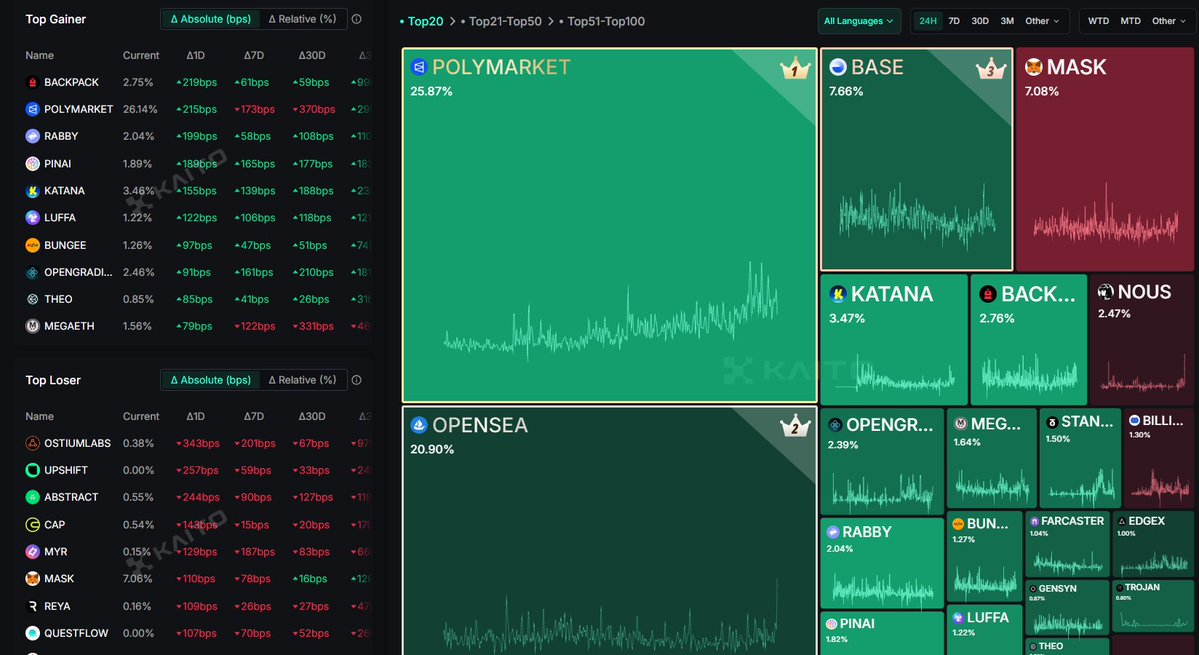Select the Top21-Top50 tab

[x=502, y=21]
